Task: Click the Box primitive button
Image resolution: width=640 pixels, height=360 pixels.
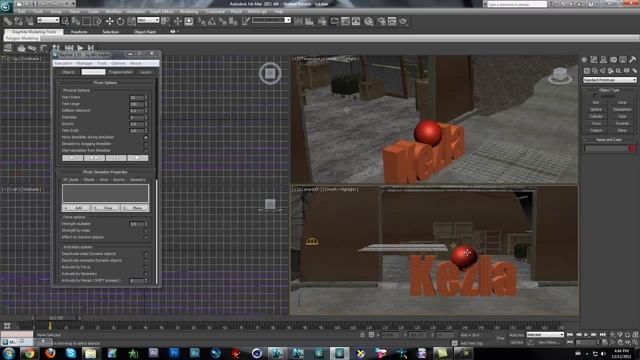Action: pyautogui.click(x=596, y=102)
